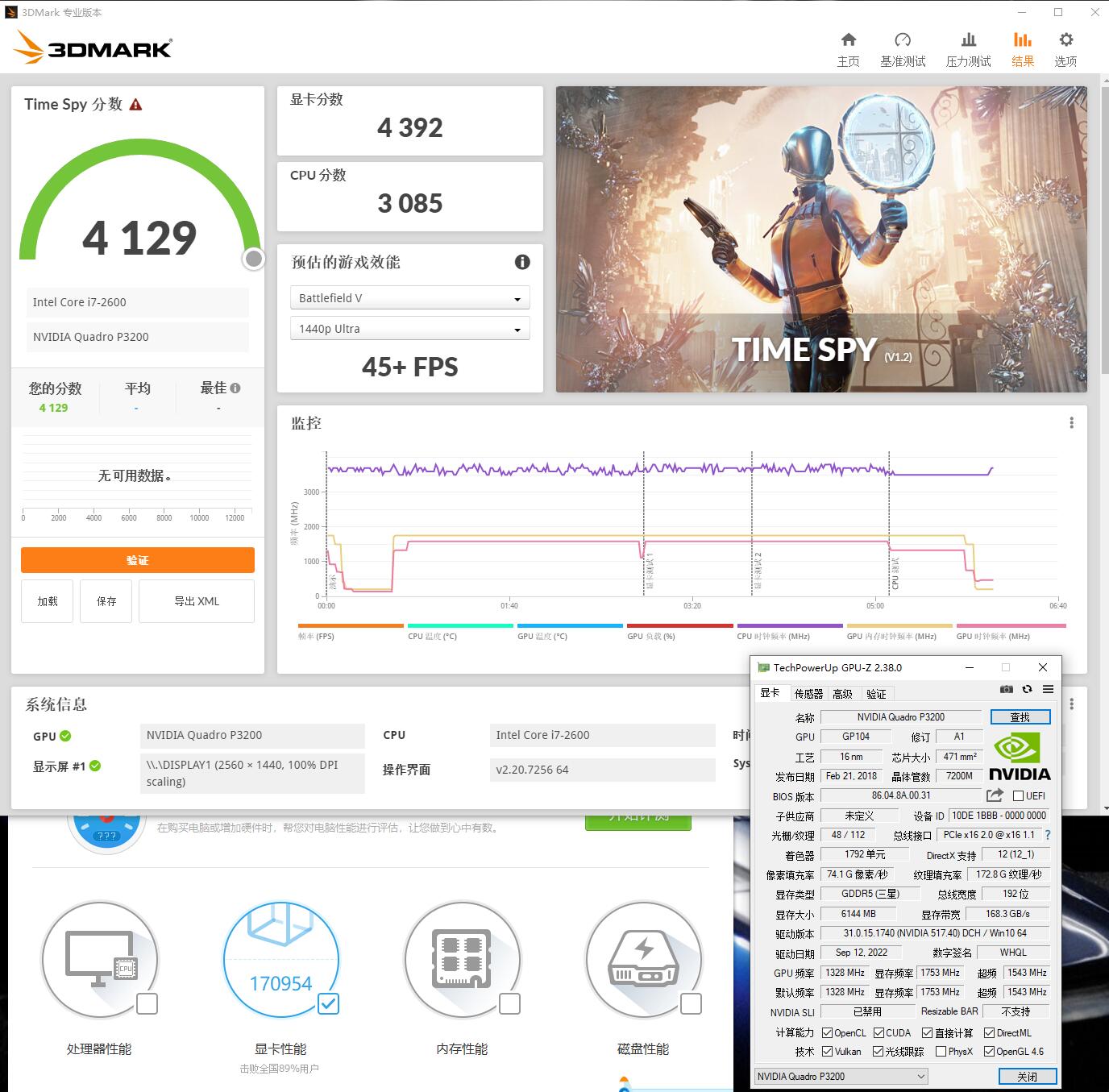Toggle the OpenCL checkbox

click(x=827, y=1033)
